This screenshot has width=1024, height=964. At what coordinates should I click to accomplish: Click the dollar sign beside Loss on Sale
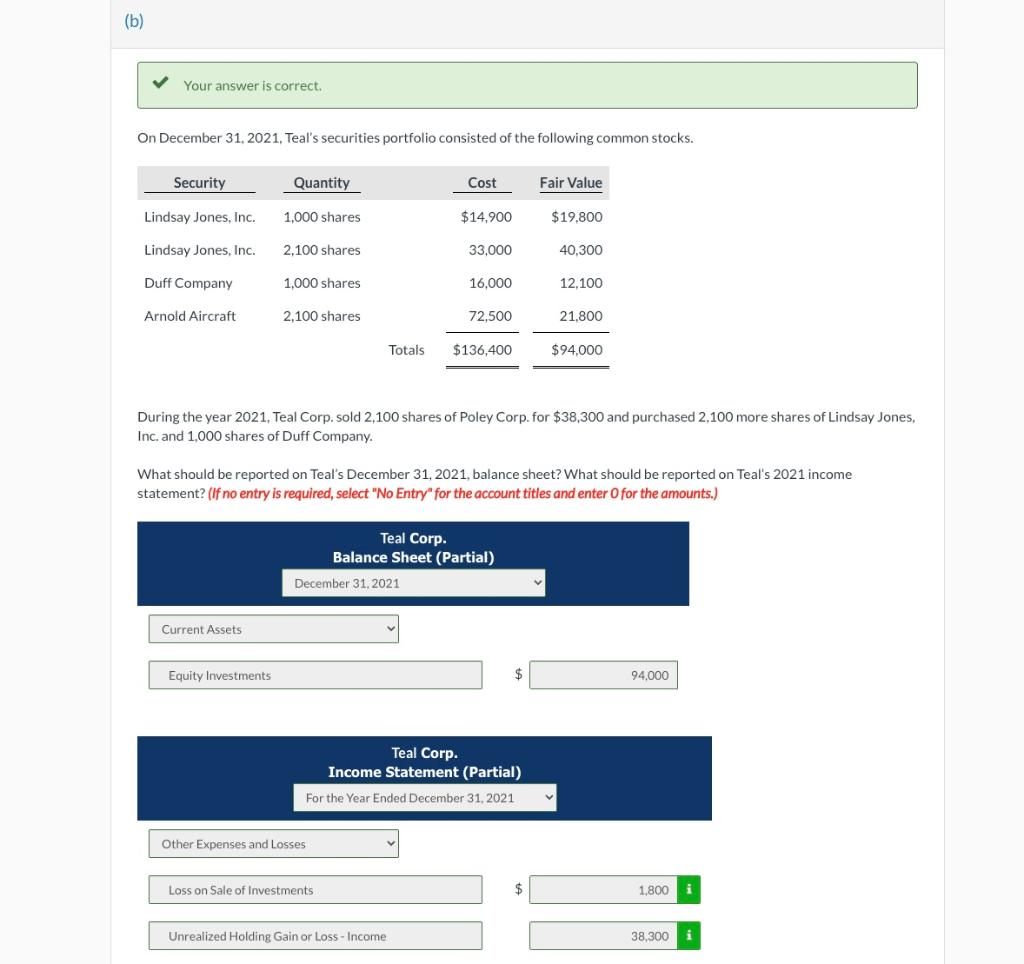point(517,889)
